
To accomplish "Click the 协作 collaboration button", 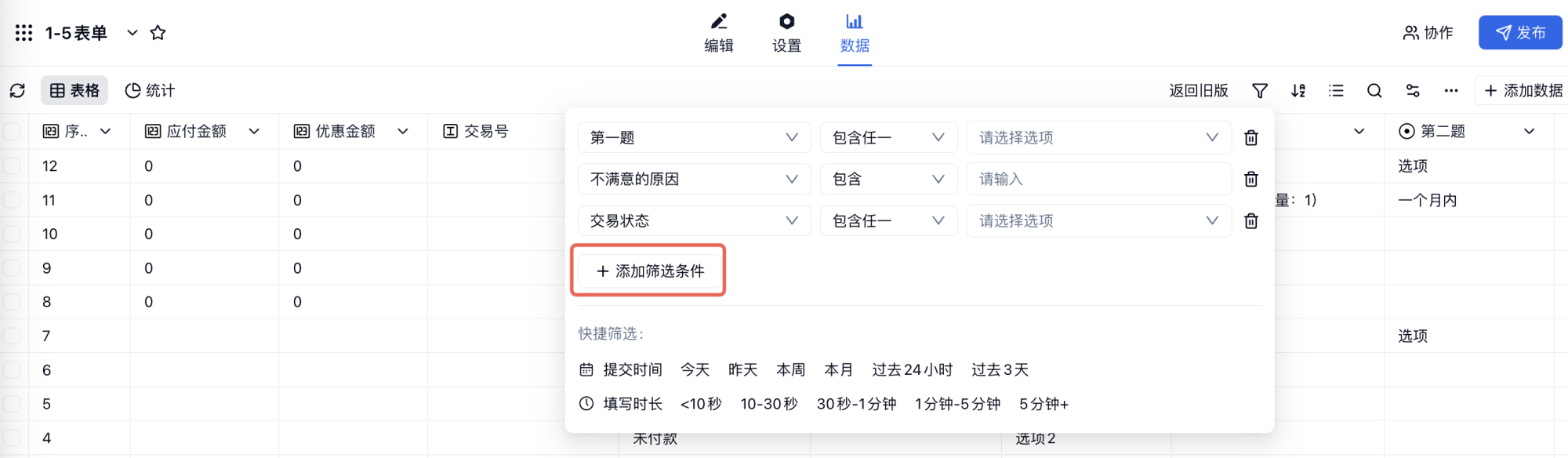I will (1428, 33).
